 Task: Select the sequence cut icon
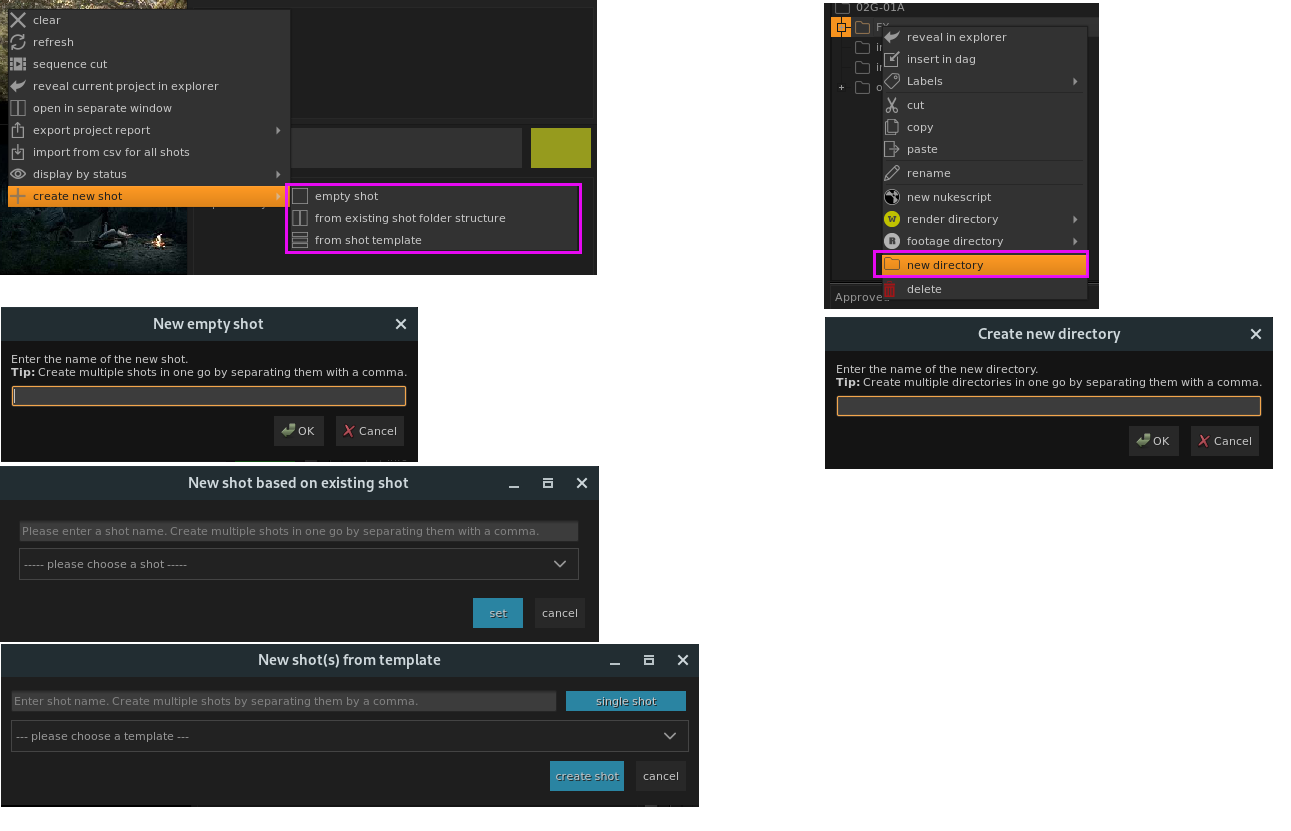pyautogui.click(x=18, y=64)
